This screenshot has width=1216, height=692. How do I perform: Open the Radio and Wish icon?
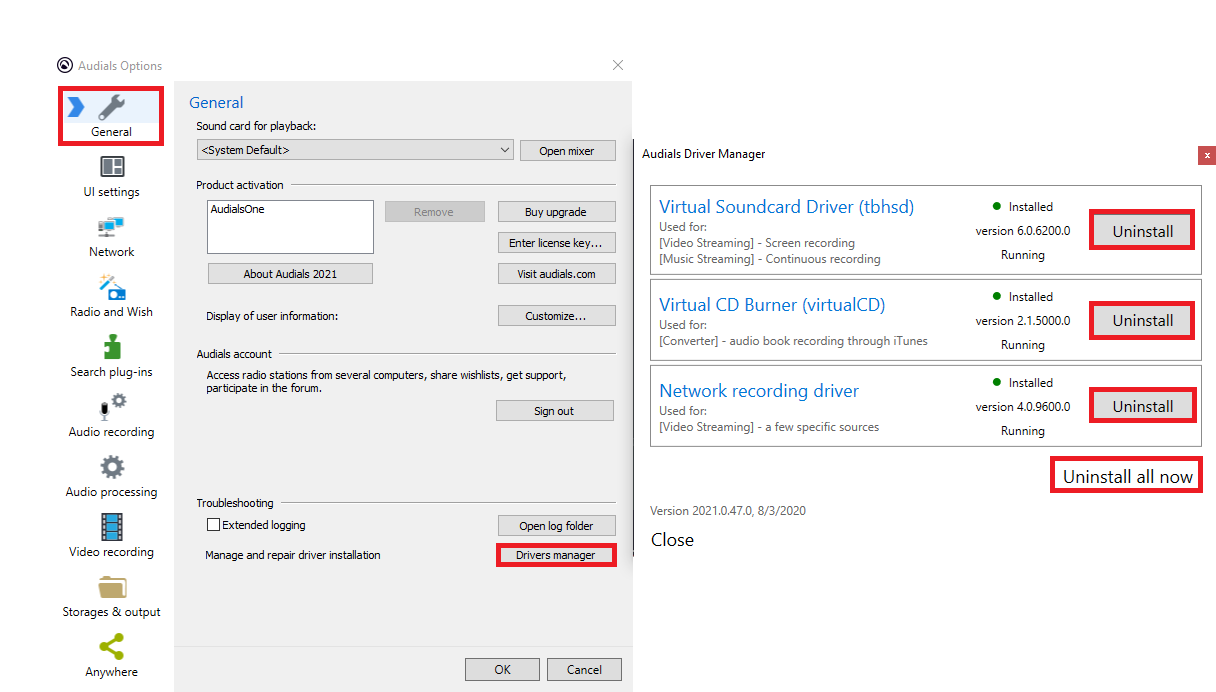(112, 287)
